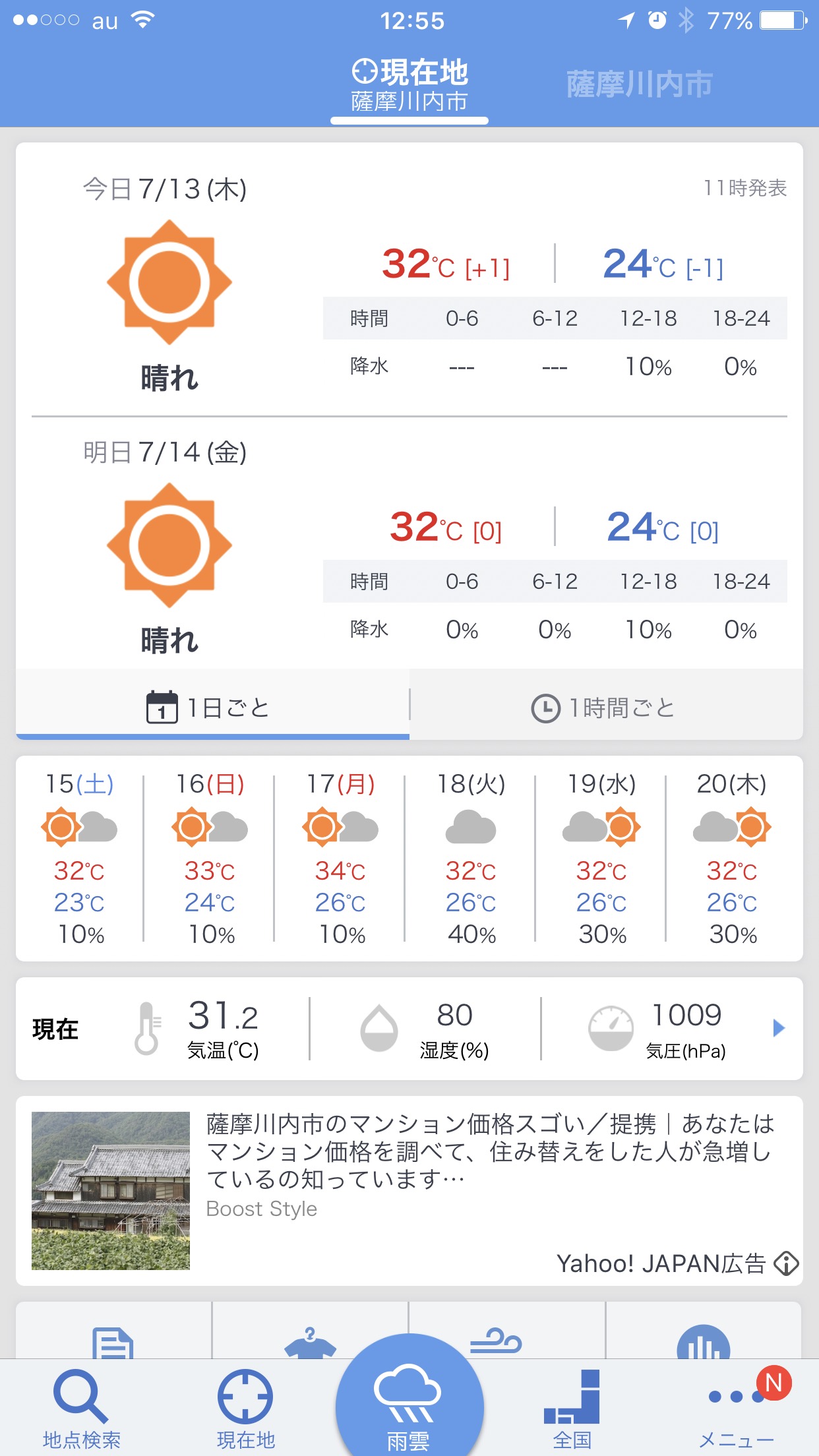This screenshot has height=1456, width=819.
Task: Tap the 地点検索 magnifier icon
Action: pyautogui.click(x=80, y=1397)
